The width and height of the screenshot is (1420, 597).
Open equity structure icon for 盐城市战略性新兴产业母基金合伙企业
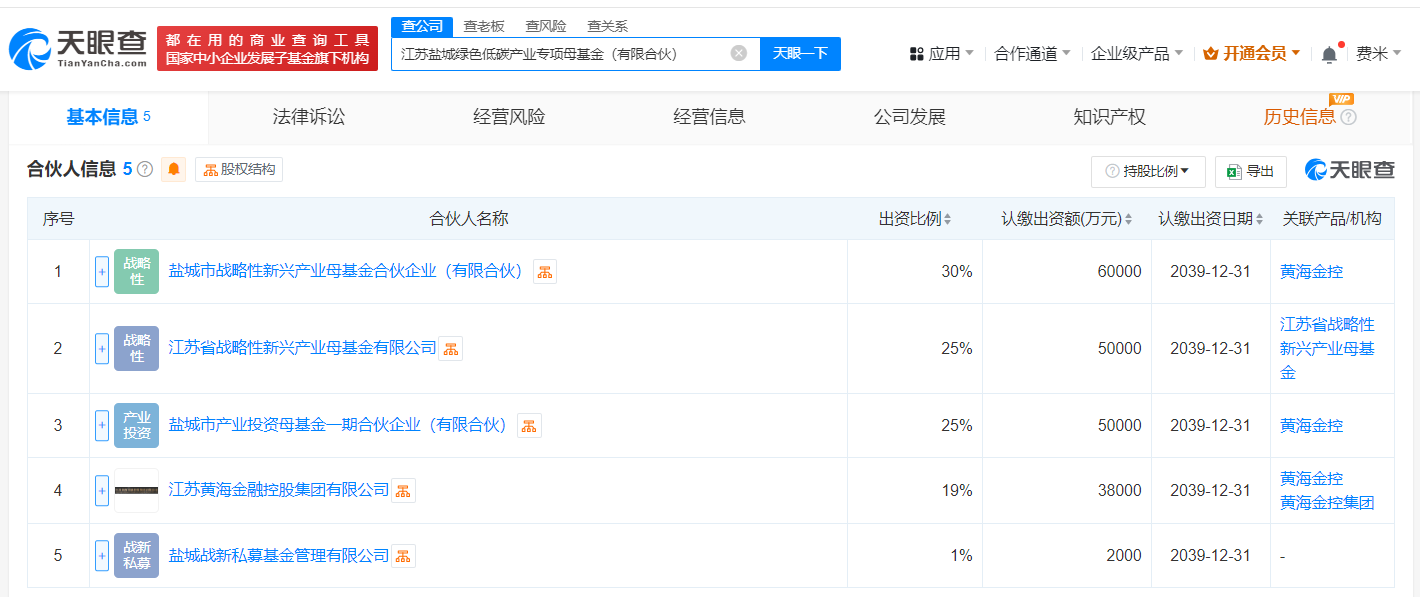(x=545, y=271)
